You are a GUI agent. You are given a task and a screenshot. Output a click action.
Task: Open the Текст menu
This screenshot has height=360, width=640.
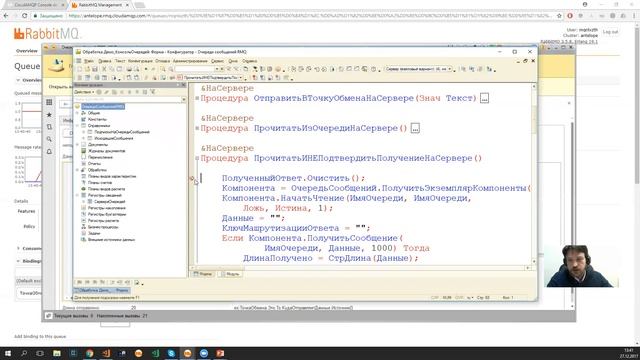tap(120, 61)
